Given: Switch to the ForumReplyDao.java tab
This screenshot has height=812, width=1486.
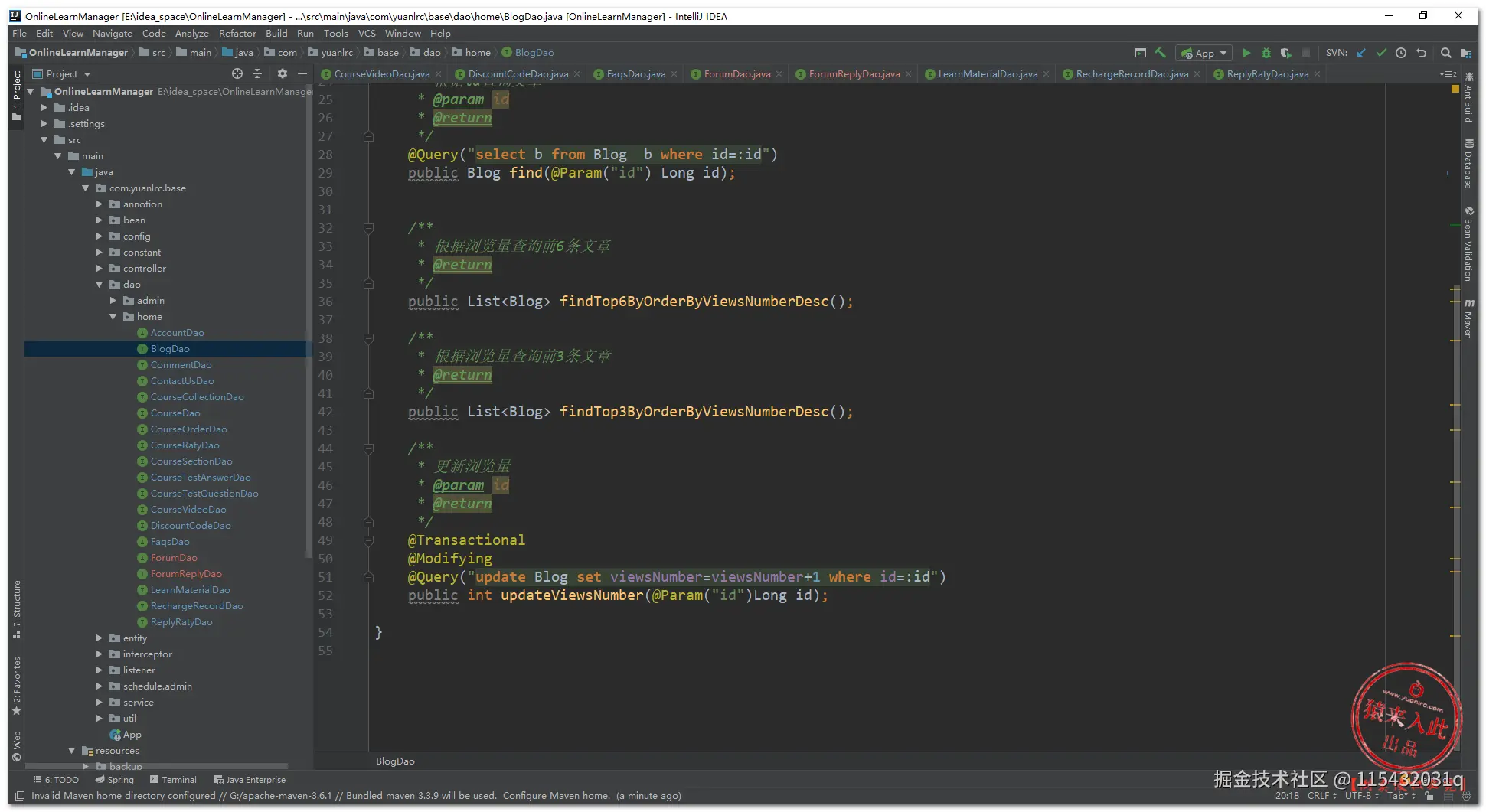Looking at the screenshot, I should click(854, 74).
